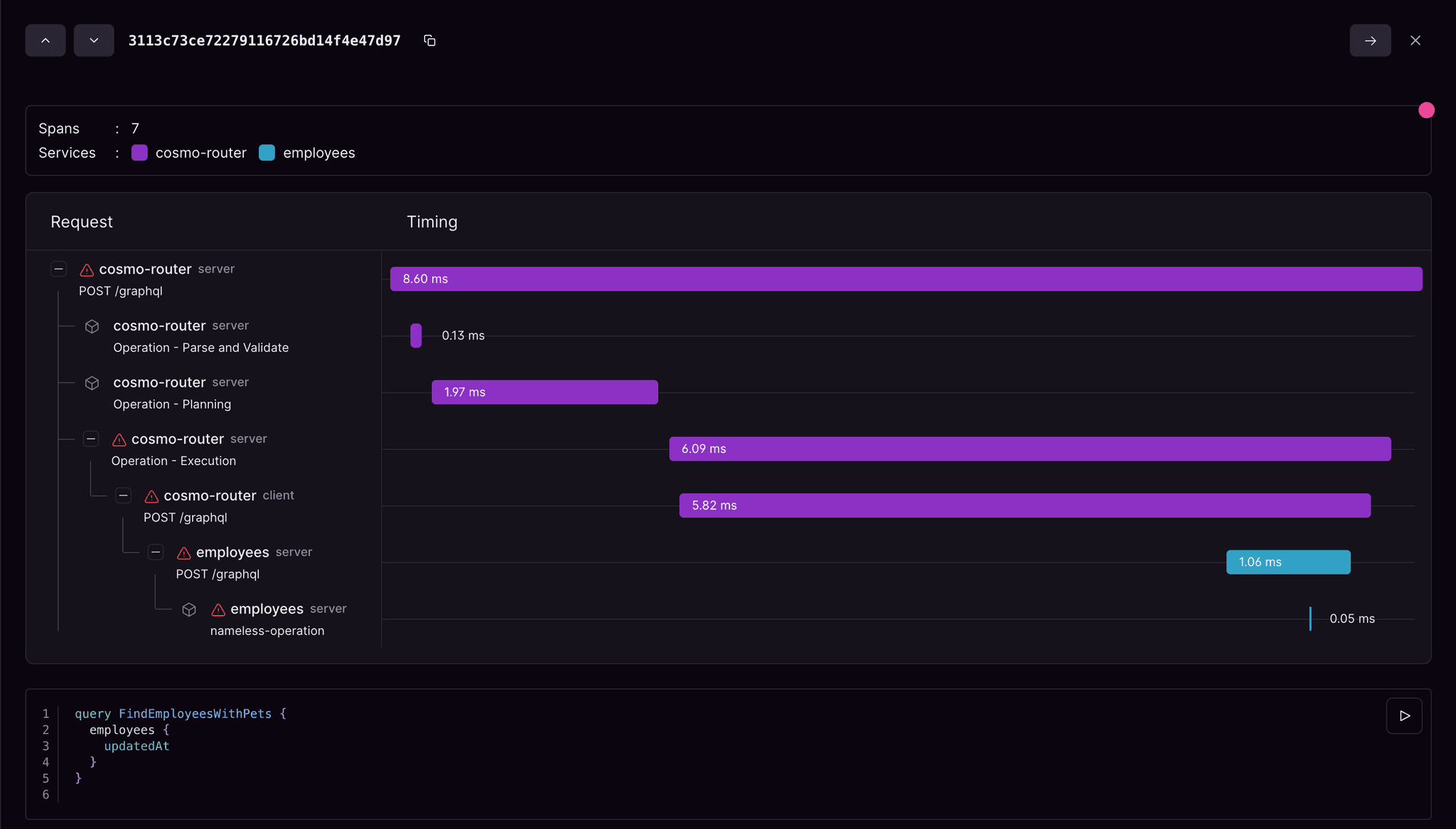Go to next trace with down chevron

pos(94,41)
